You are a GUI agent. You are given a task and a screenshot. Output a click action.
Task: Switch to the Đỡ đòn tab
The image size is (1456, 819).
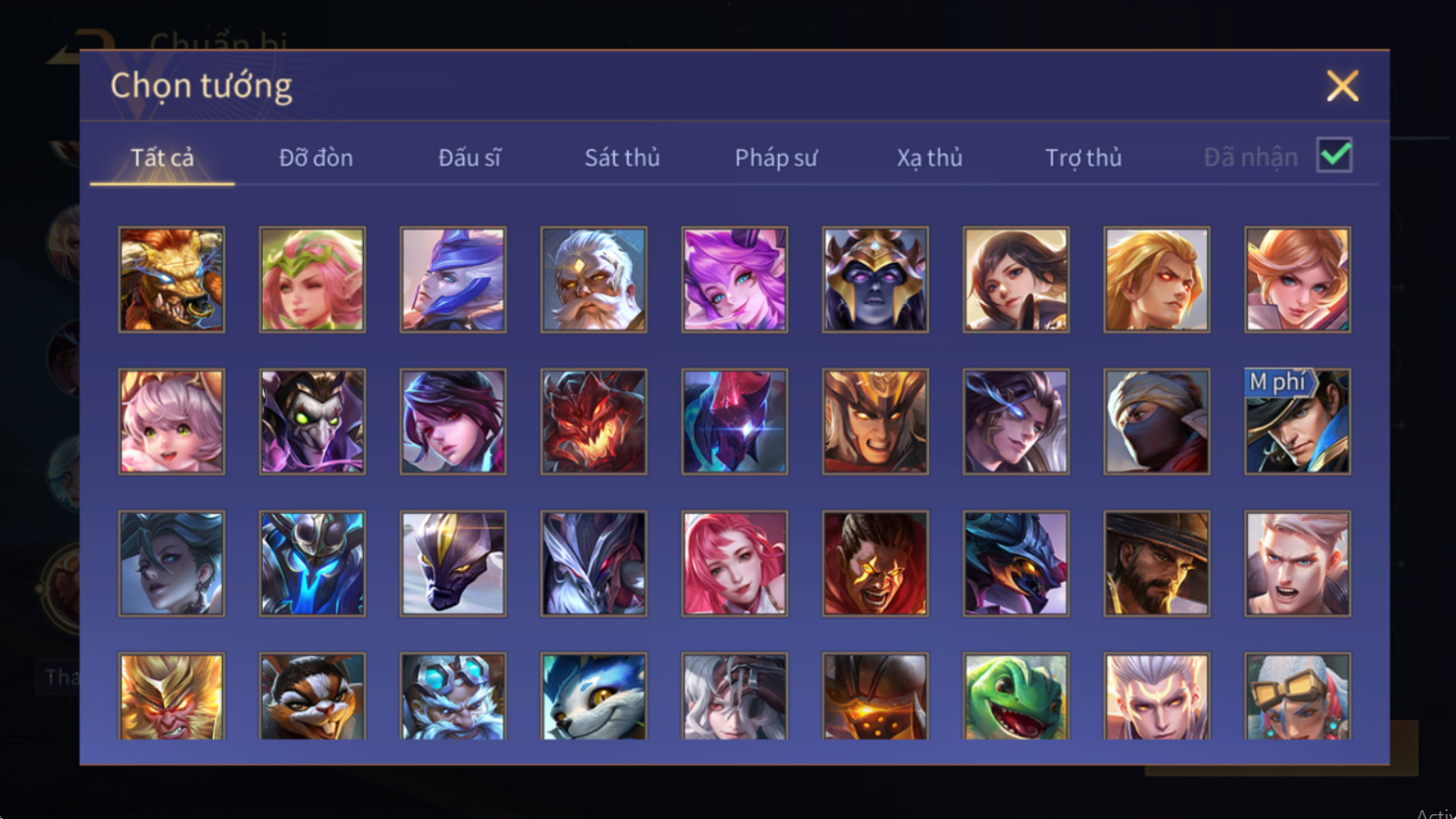coord(316,157)
